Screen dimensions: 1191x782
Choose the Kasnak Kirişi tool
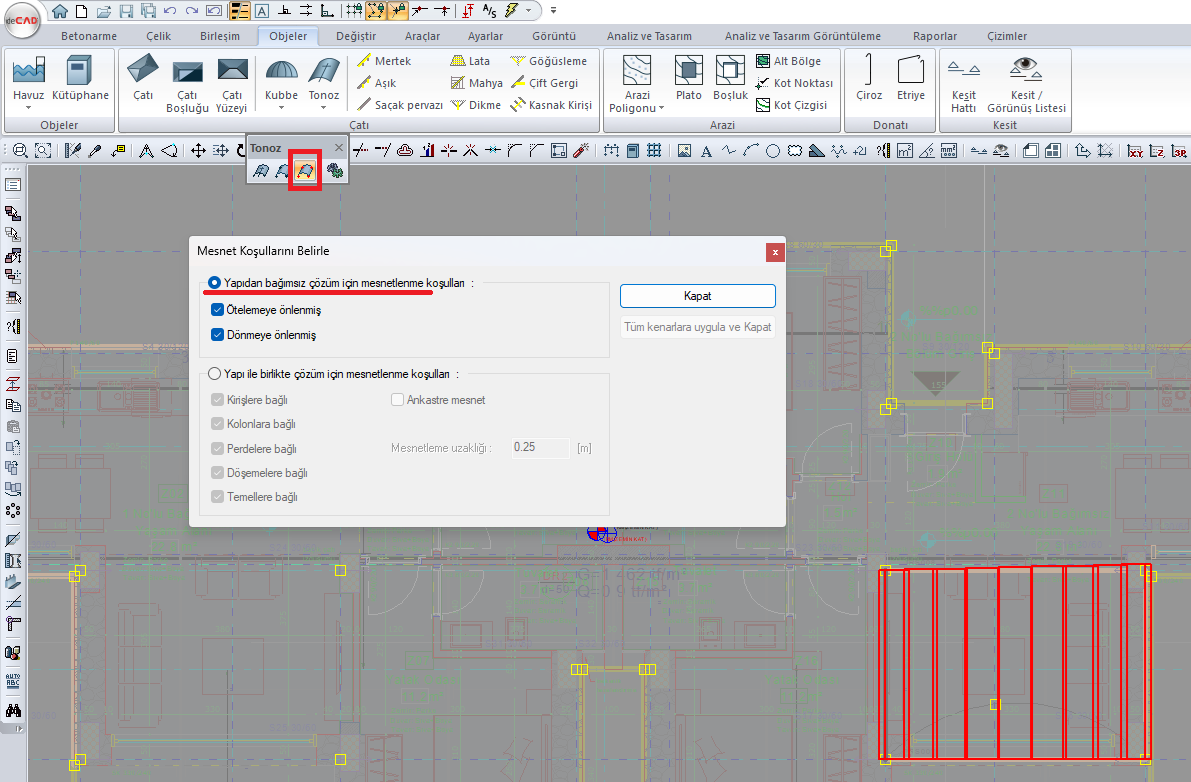coord(551,105)
